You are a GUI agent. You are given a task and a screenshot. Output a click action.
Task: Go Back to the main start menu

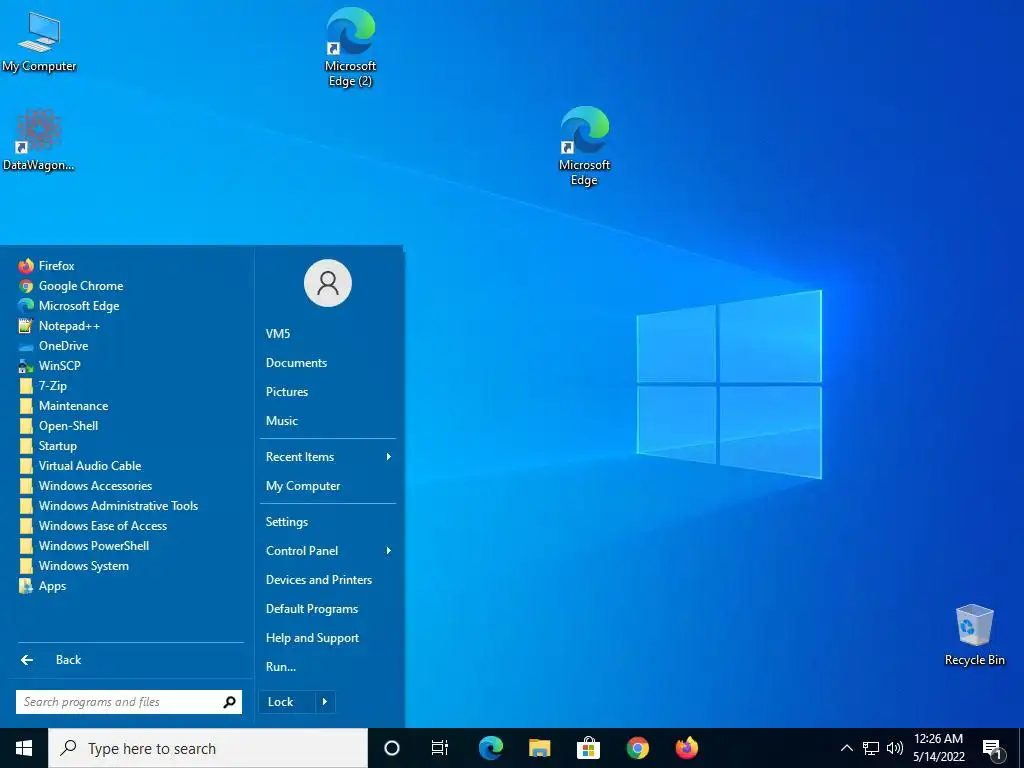(x=51, y=660)
